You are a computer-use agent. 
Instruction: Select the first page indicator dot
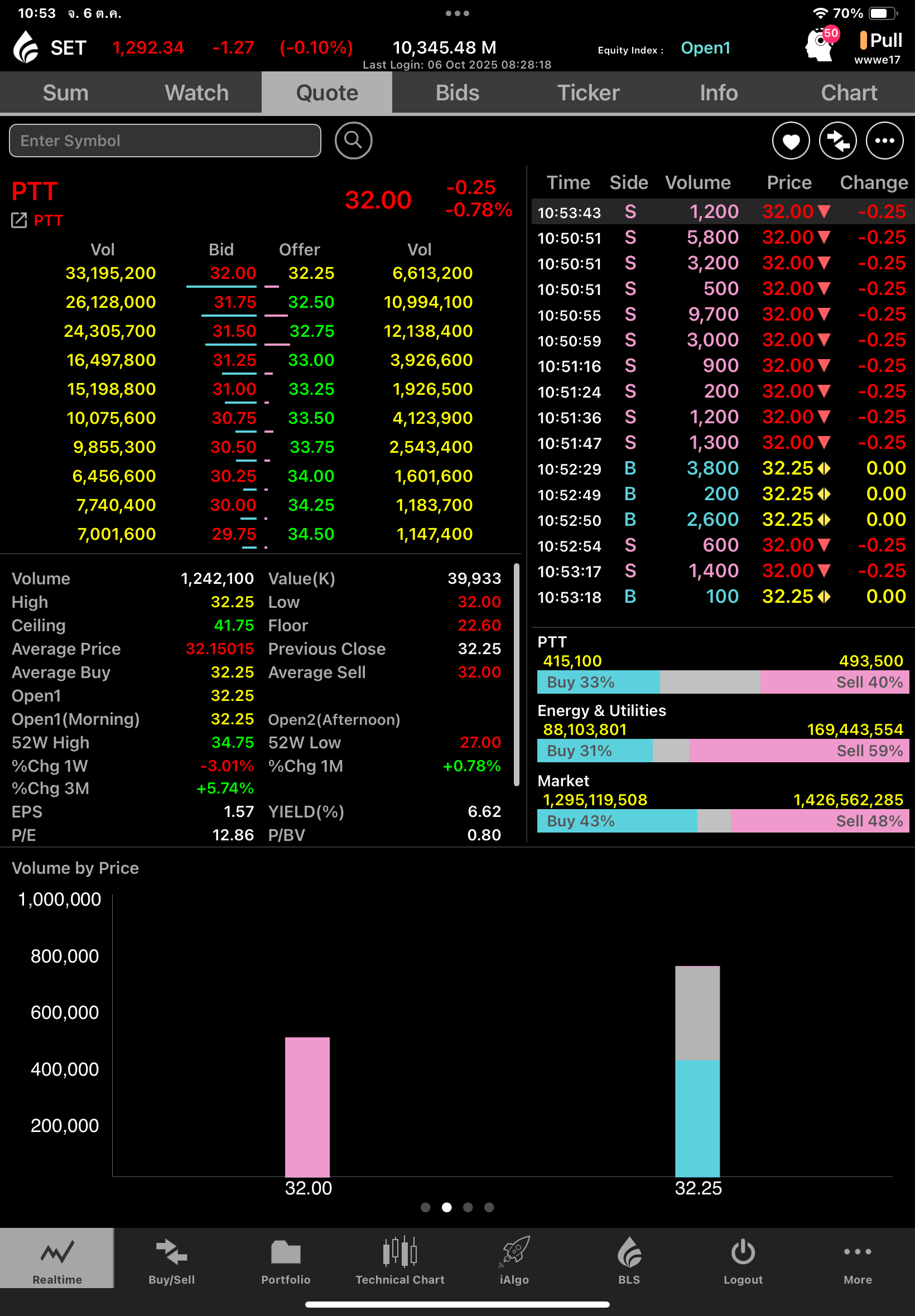tap(425, 1207)
